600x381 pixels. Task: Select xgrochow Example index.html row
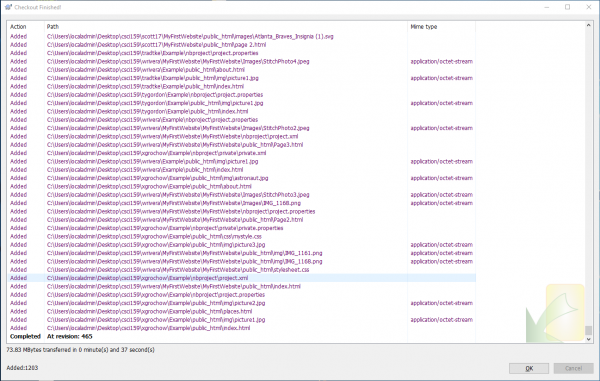(242, 328)
